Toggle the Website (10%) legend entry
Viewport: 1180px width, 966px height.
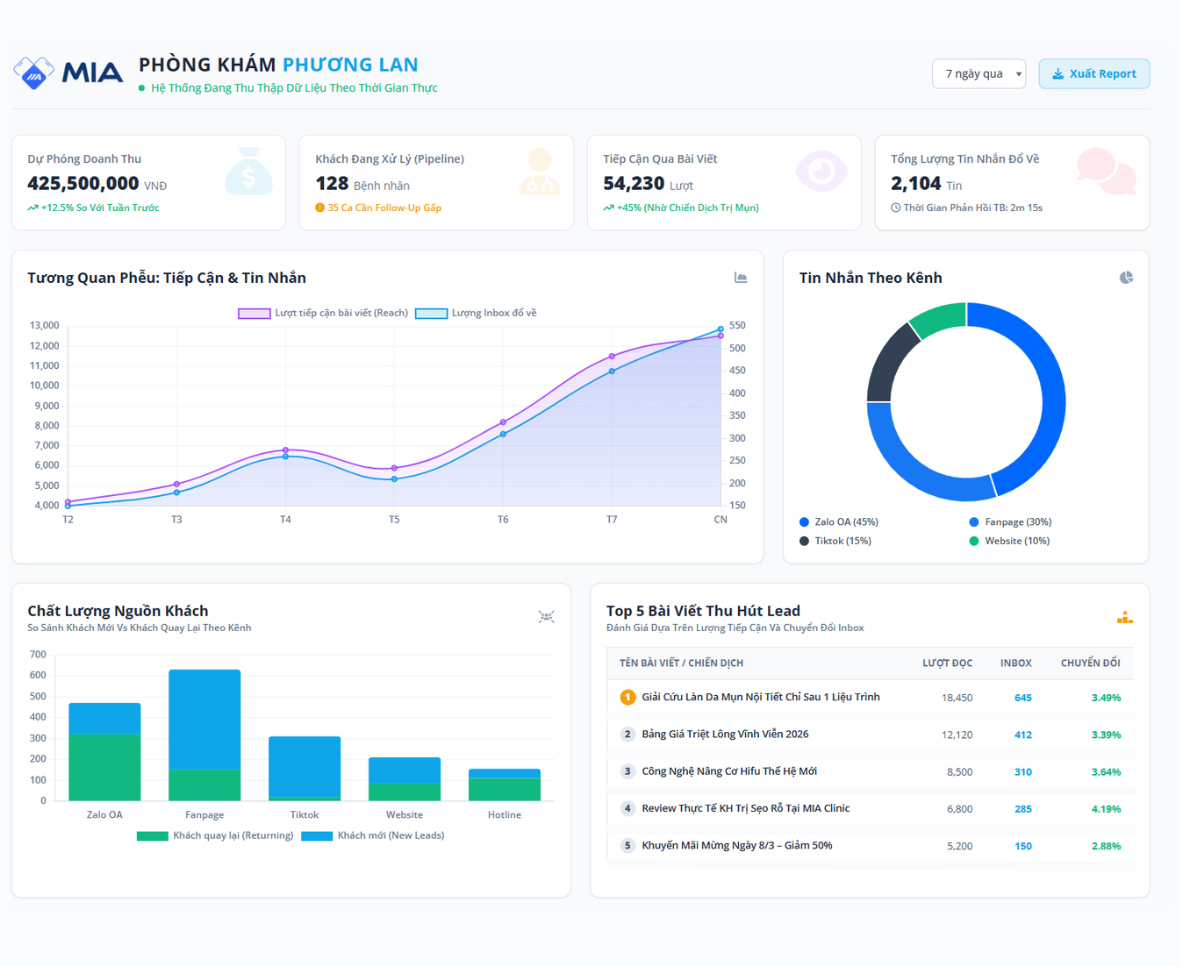click(1009, 541)
